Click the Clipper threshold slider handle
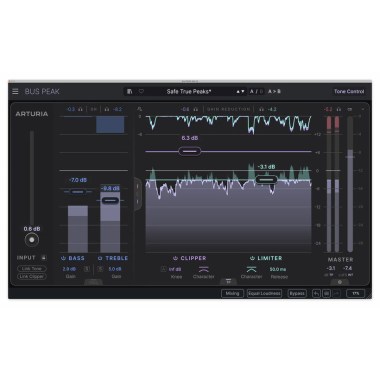 (x=190, y=151)
